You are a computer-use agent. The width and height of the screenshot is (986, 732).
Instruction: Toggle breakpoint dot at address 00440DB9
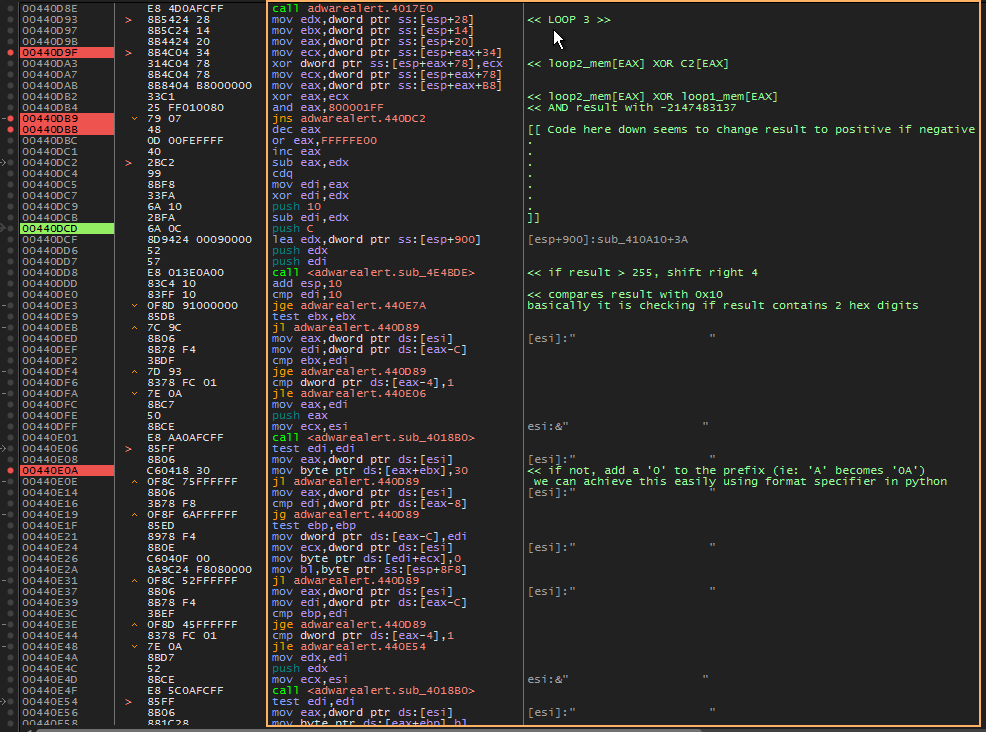click(x=10, y=119)
